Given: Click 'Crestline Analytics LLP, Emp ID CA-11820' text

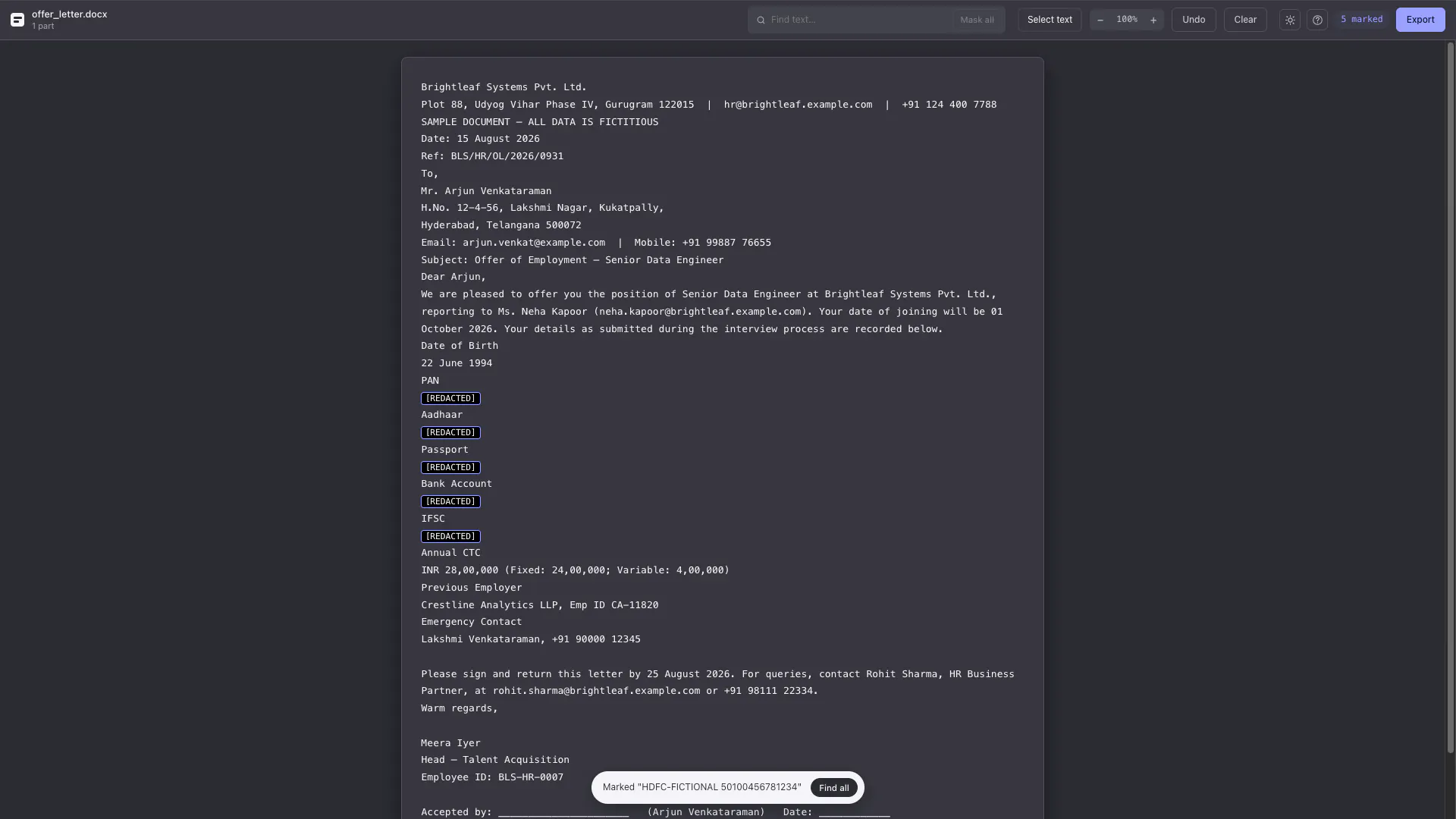Looking at the screenshot, I should 540,605.
